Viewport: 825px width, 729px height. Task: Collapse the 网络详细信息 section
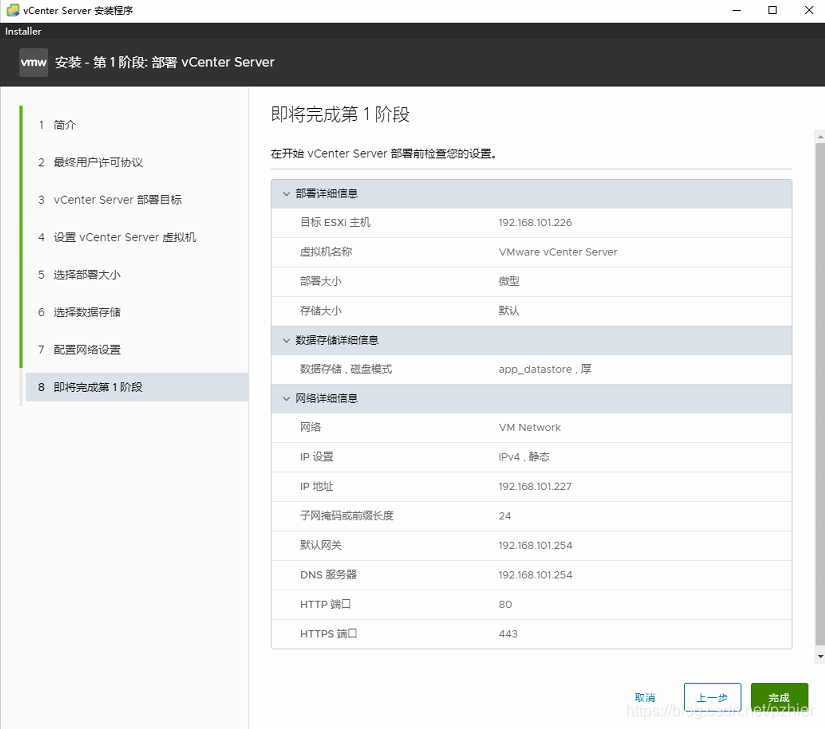(x=286, y=398)
